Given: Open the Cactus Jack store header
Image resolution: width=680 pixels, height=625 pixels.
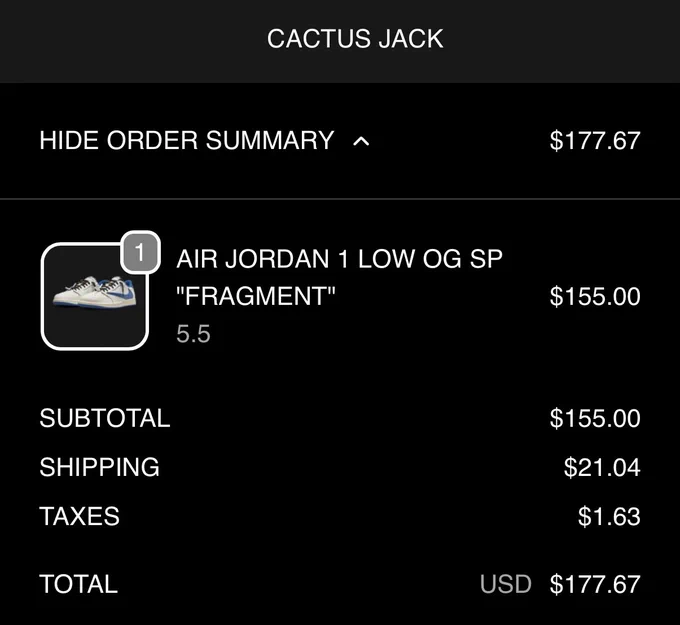Looking at the screenshot, I should pos(355,39).
